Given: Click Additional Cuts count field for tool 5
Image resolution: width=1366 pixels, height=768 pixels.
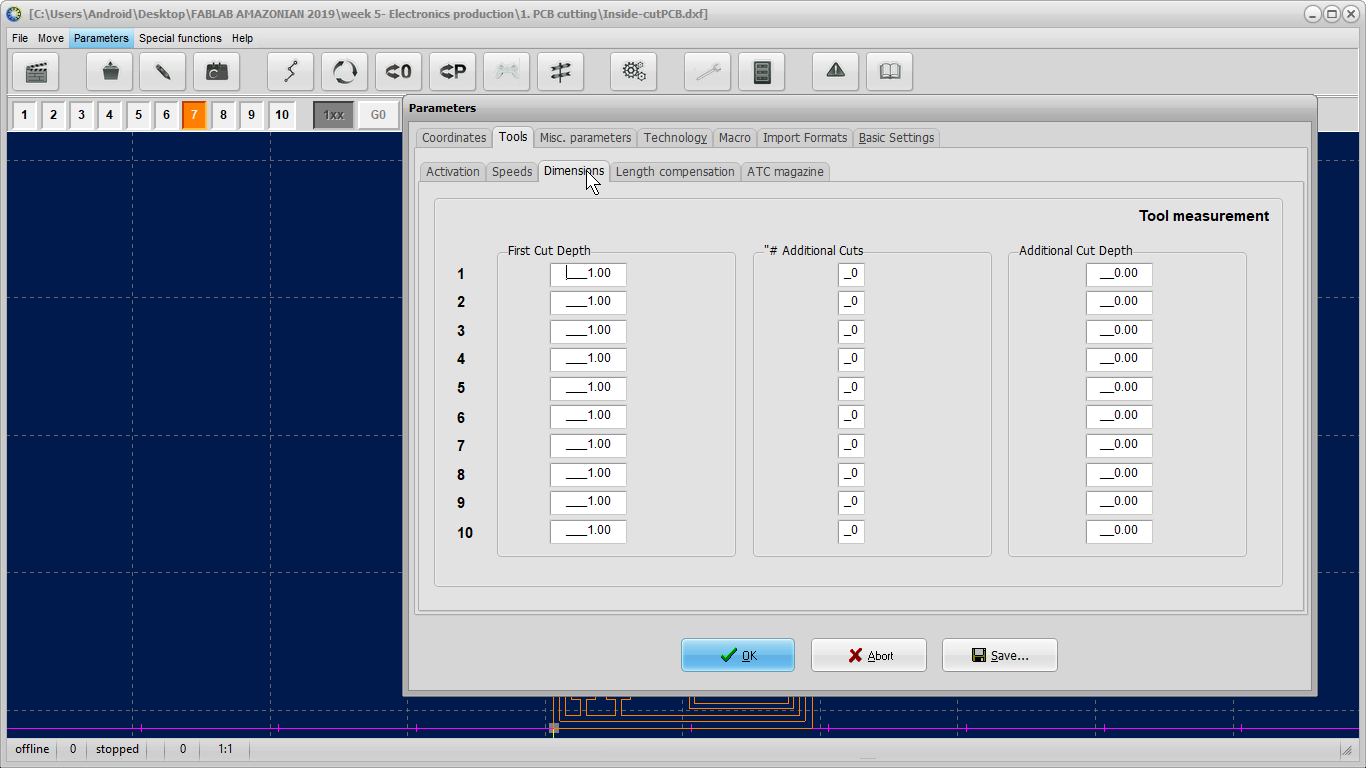Looking at the screenshot, I should click(x=852, y=388).
